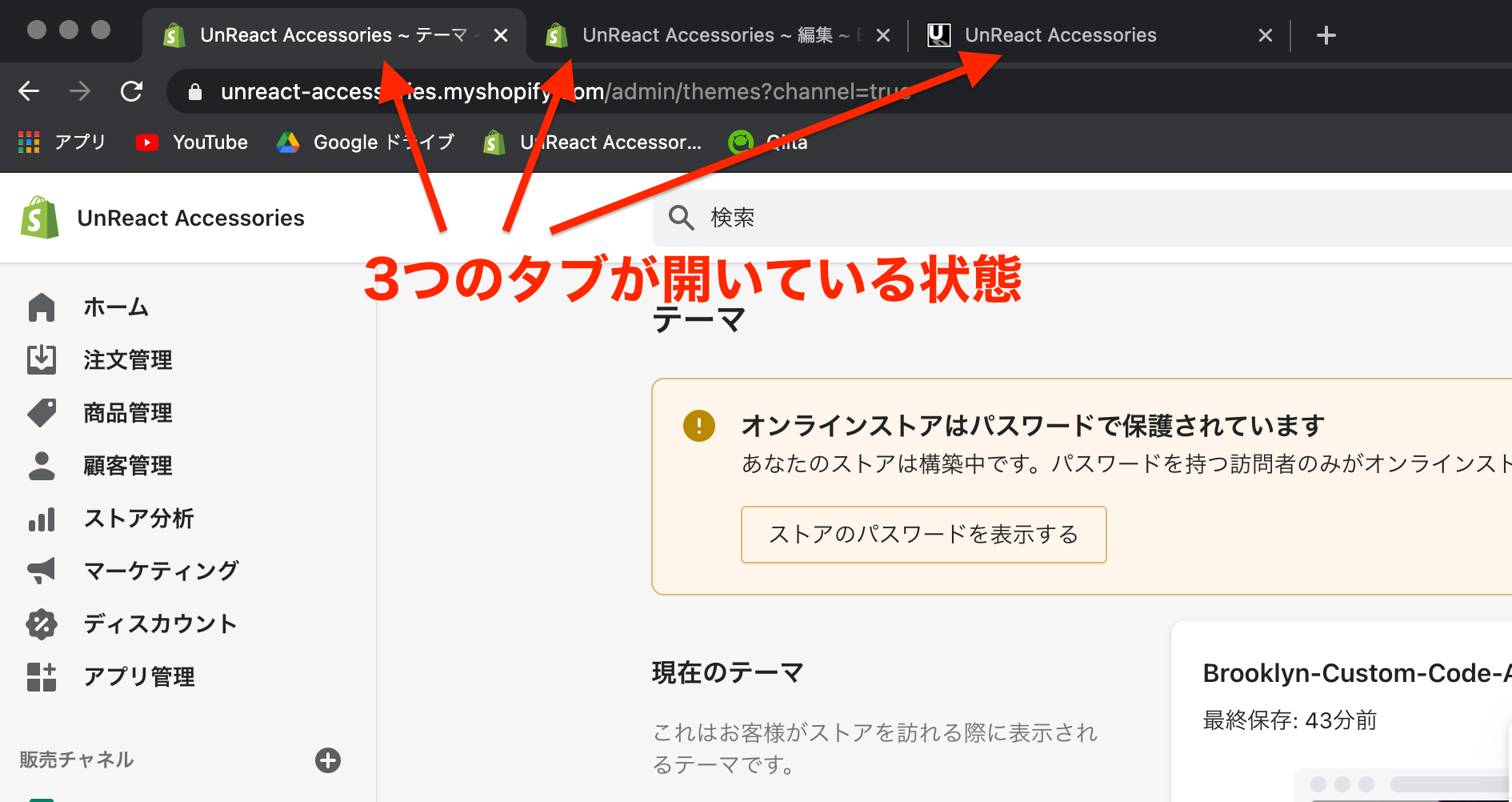Open the discount badge icon for ディスカウント
The height and width of the screenshot is (802, 1512).
coord(42,624)
